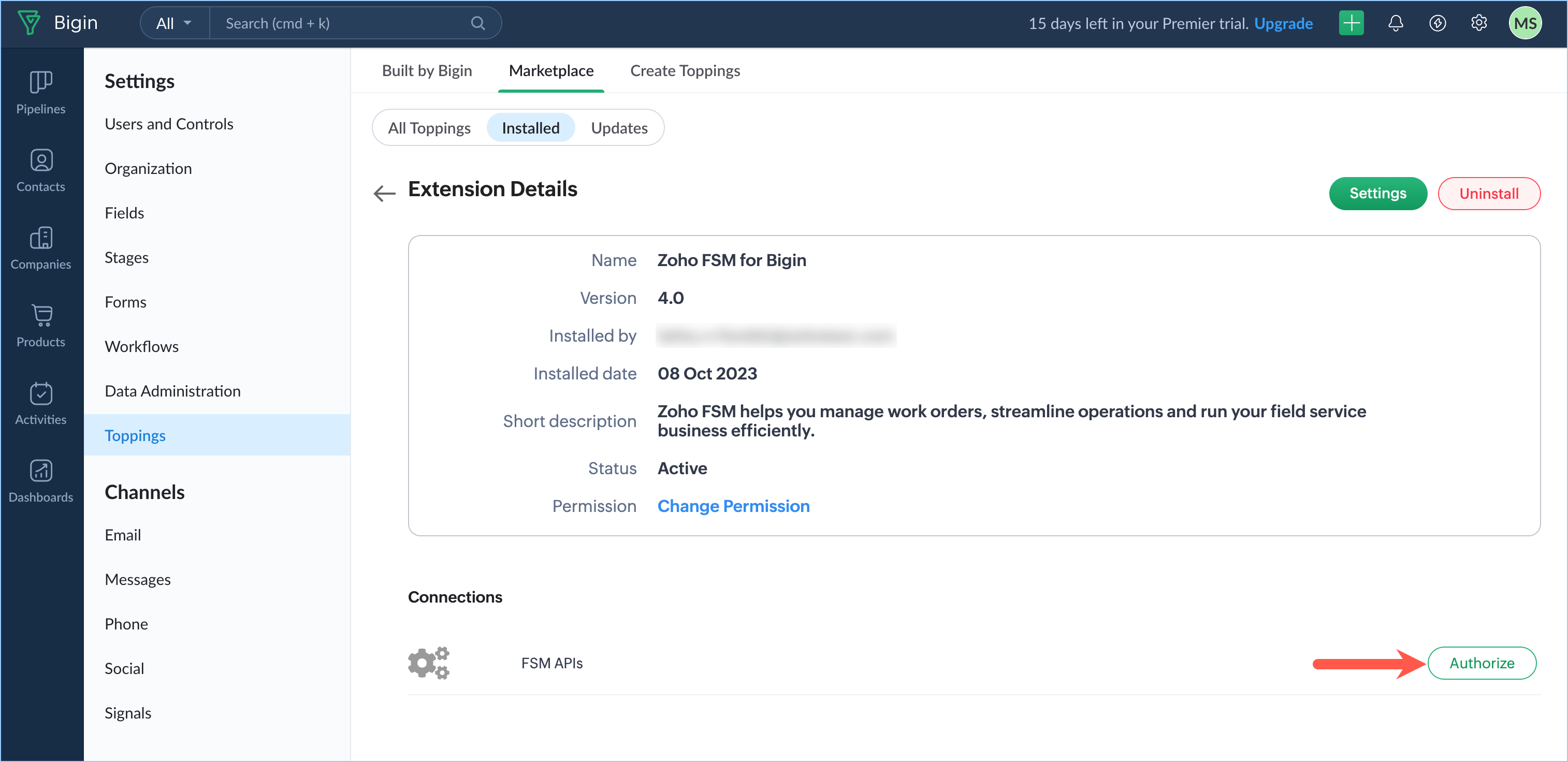The height and width of the screenshot is (762, 1568).
Task: Open Fields settings
Action: (125, 213)
